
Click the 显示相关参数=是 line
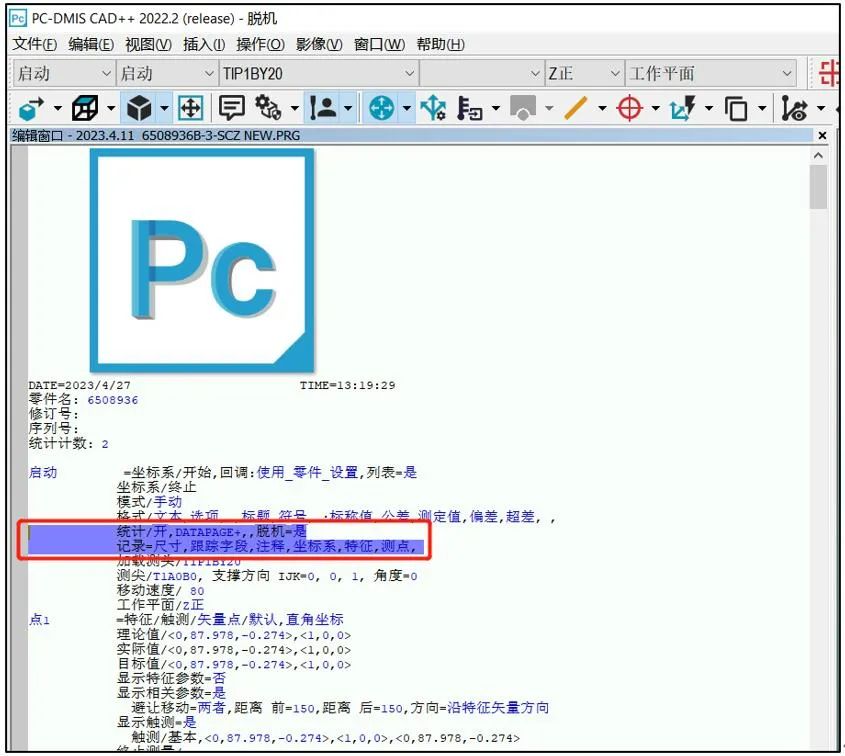click(x=171, y=693)
